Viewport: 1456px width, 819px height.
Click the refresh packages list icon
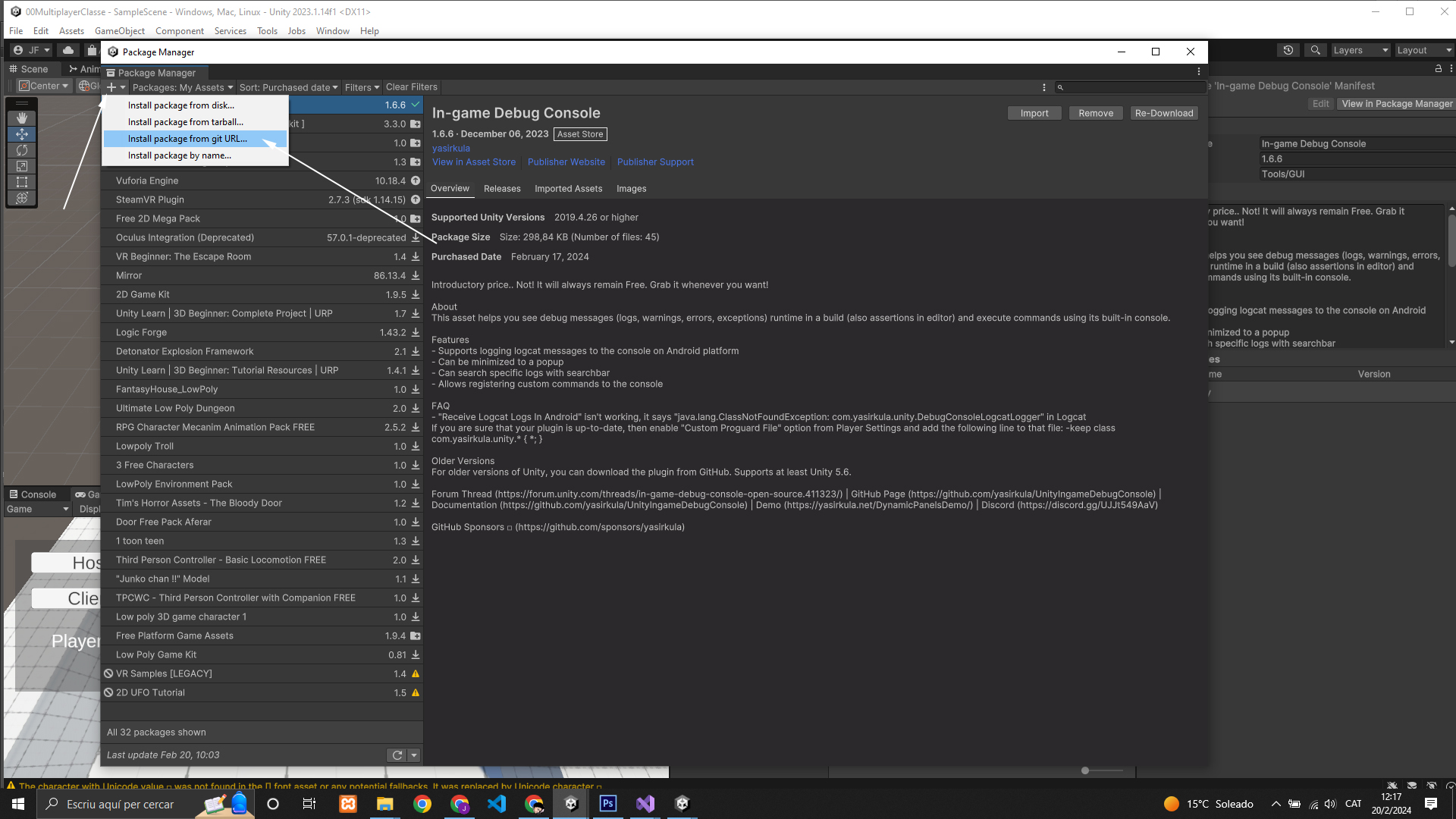click(397, 755)
